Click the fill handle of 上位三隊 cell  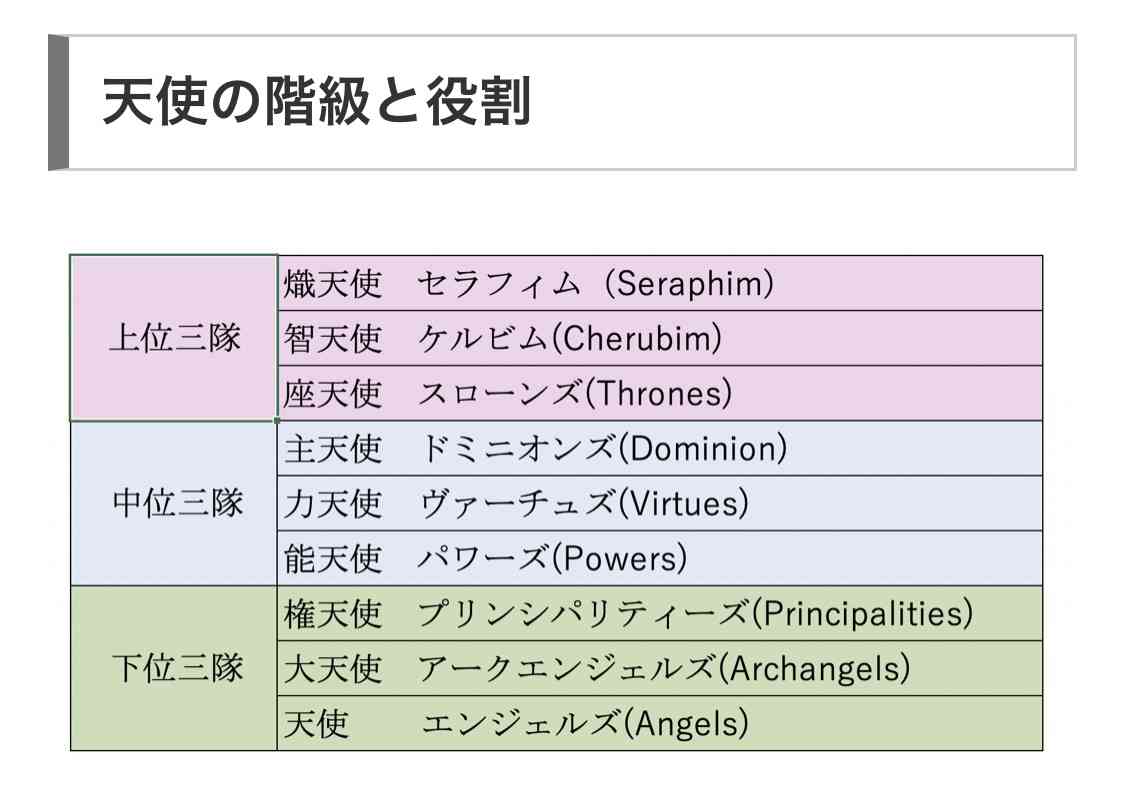pyautogui.click(x=277, y=421)
